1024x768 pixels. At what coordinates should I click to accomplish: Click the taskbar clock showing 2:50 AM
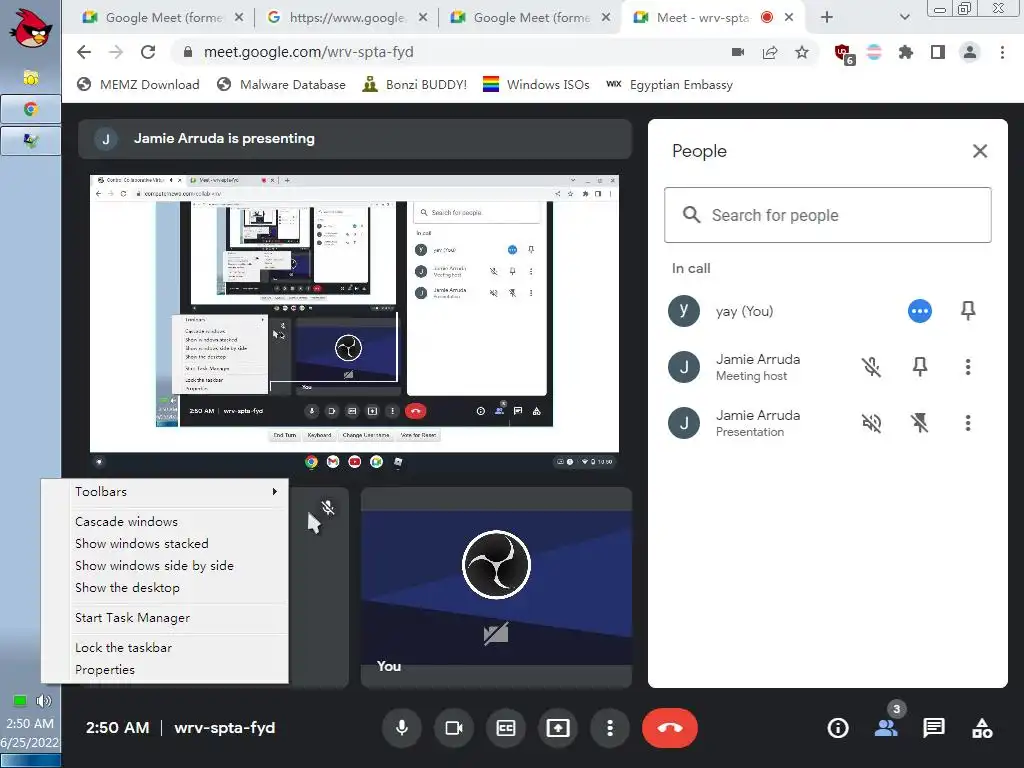[x=30, y=724]
